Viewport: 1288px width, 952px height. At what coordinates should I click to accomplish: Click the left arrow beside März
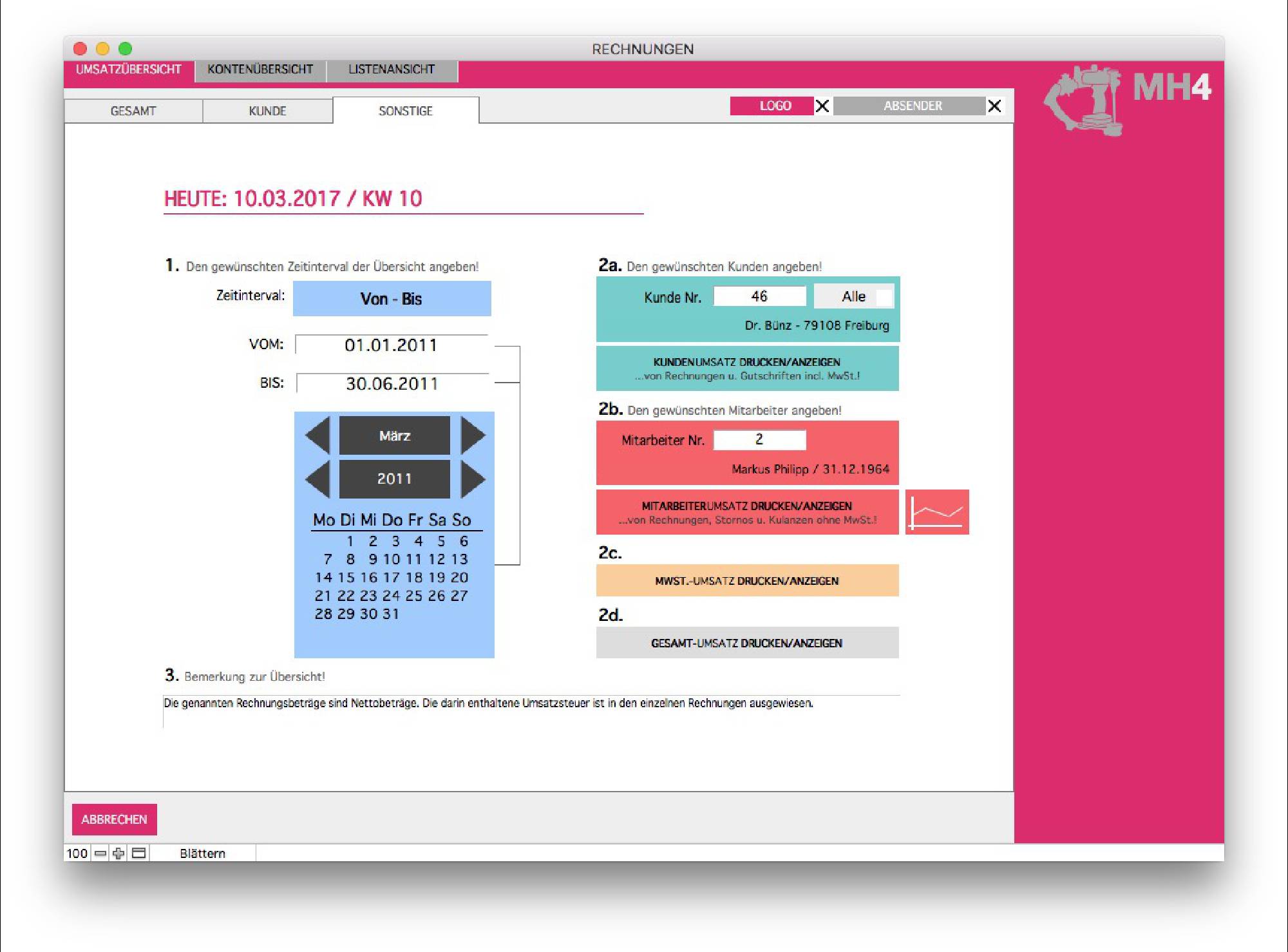[x=318, y=435]
